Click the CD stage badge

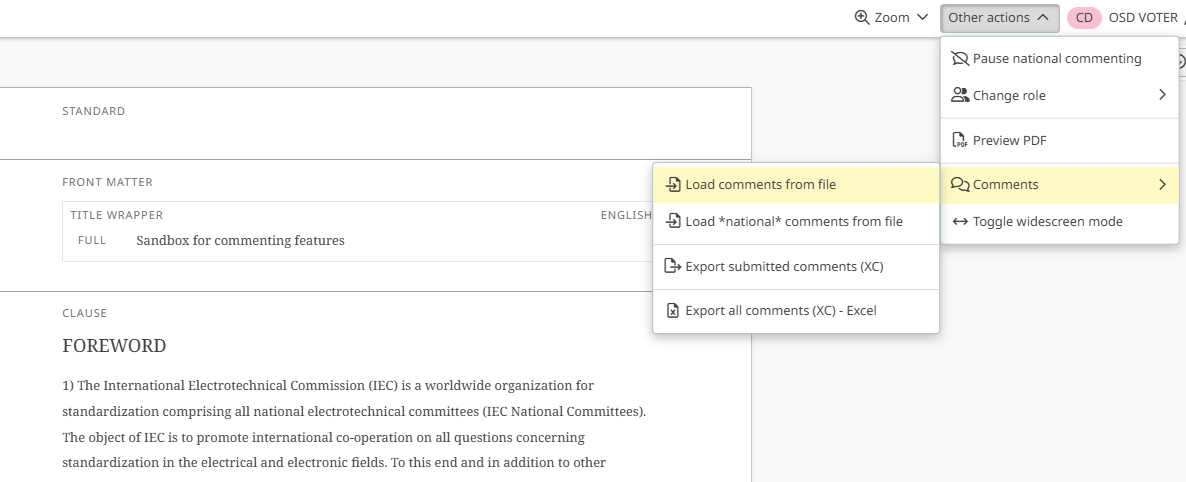[1084, 17]
